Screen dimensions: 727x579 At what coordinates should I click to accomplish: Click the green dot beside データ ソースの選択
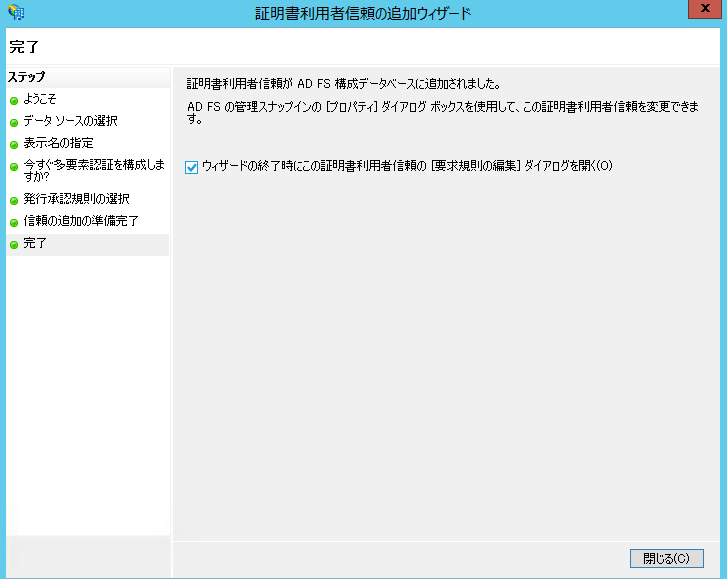coord(14,122)
